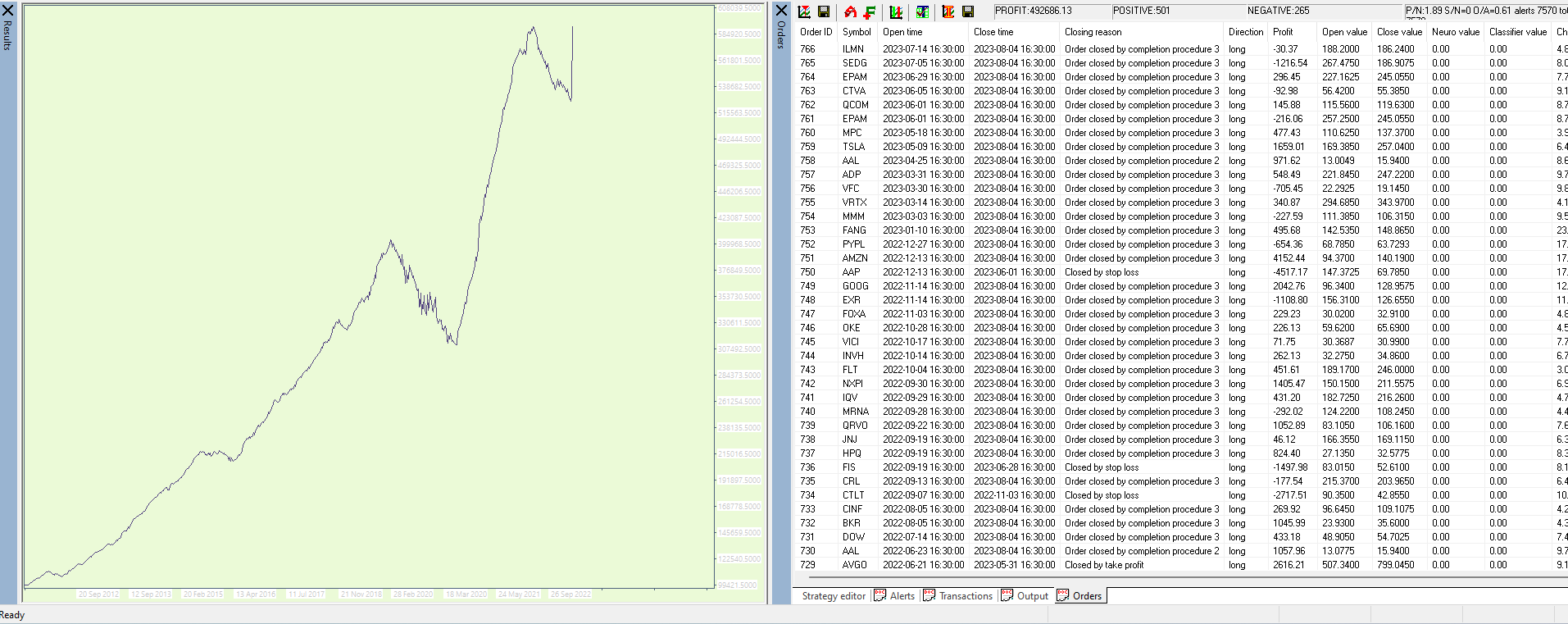Sort orders by the Profit column header
1568x624 pixels.
coord(1283,32)
